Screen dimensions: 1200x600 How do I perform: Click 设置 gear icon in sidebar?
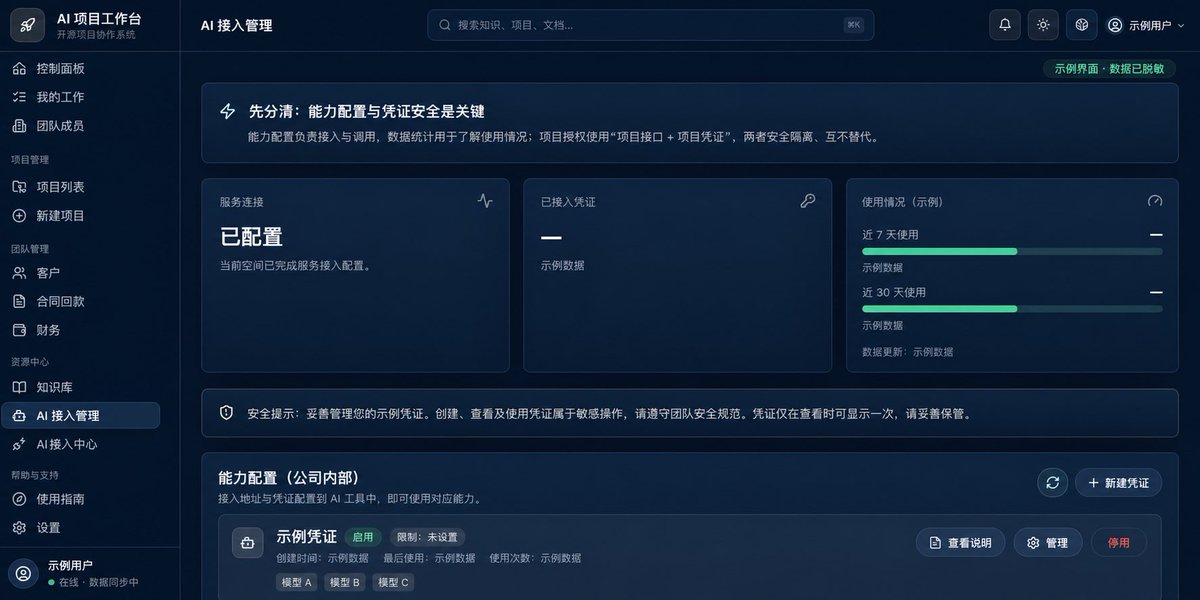tap(18, 528)
